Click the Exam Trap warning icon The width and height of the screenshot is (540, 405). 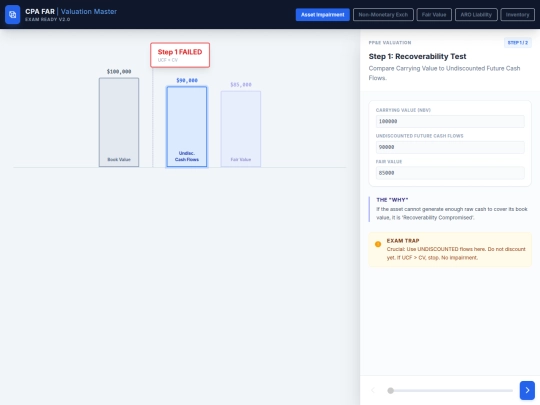click(378, 244)
